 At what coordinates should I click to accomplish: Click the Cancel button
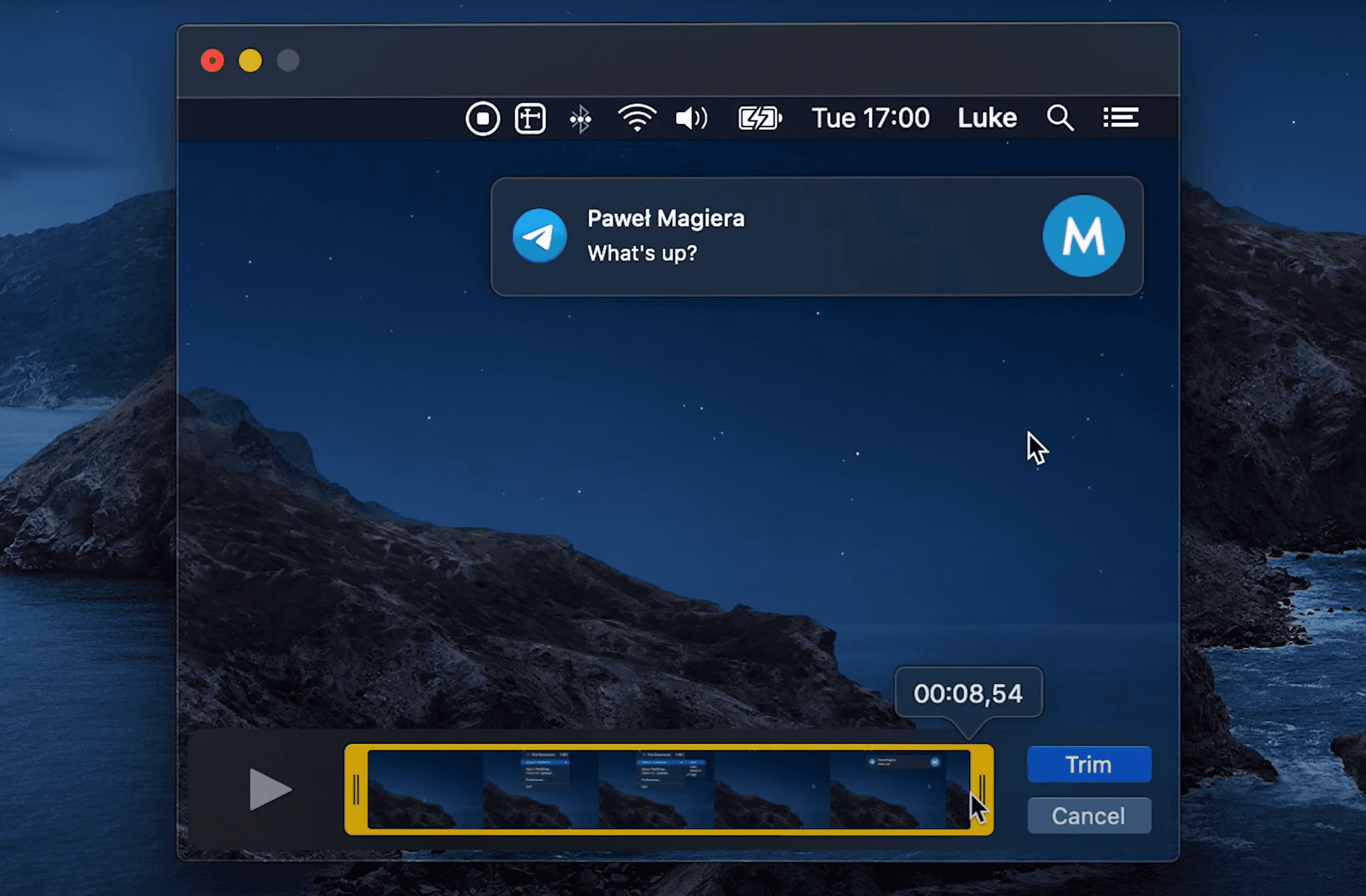click(1088, 816)
